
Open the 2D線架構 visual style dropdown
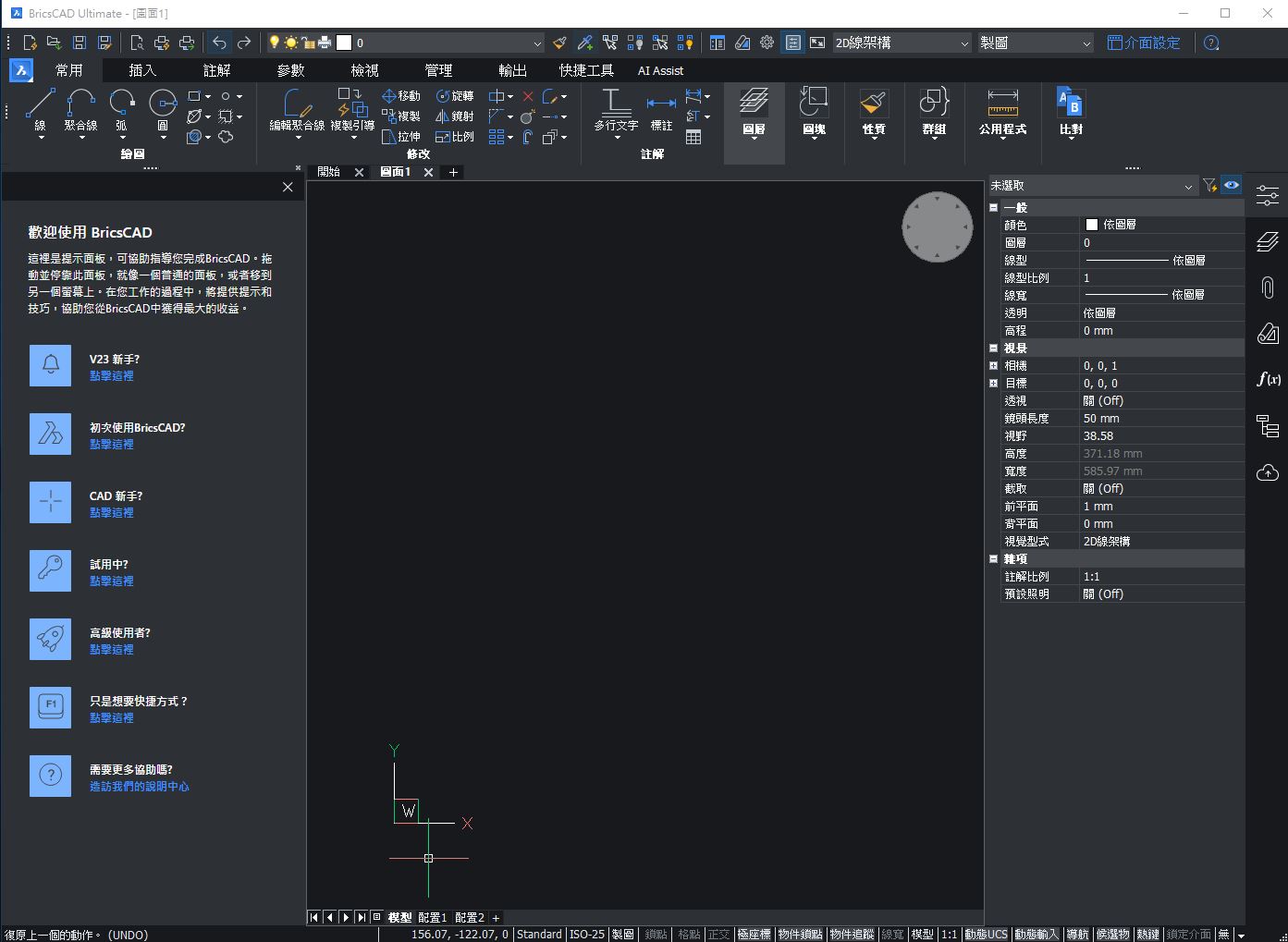(x=902, y=43)
